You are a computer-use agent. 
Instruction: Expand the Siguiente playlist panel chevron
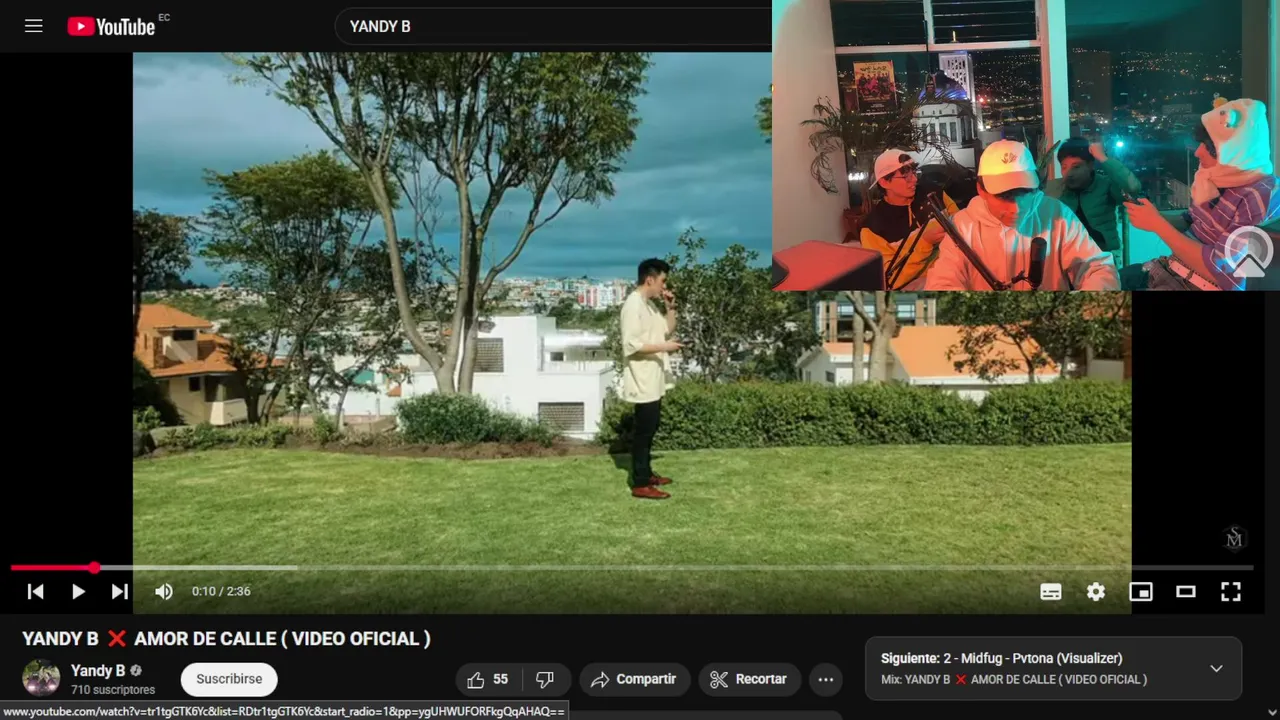tap(1216, 668)
